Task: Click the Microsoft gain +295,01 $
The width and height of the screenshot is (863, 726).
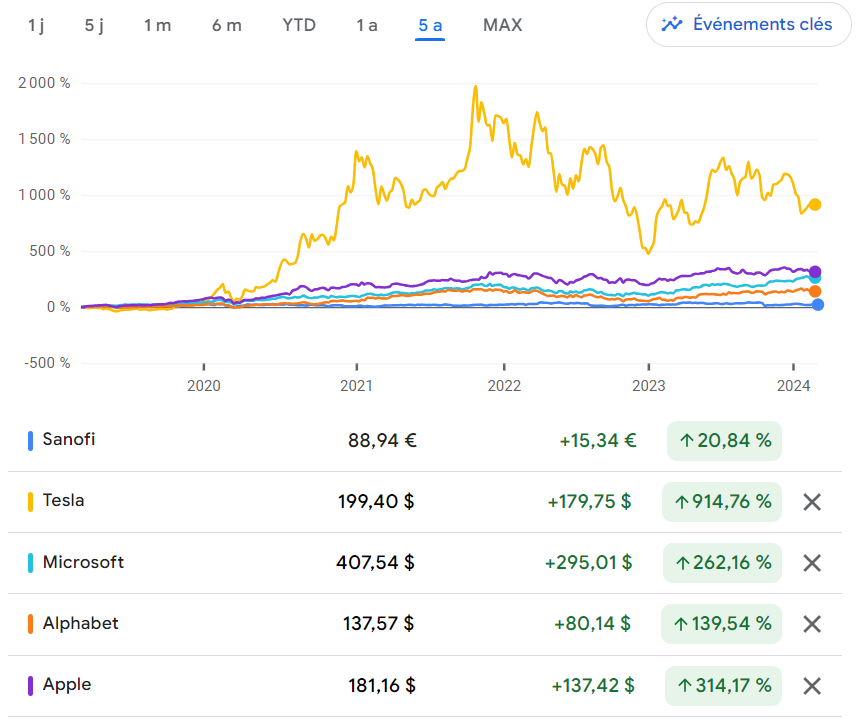Action: pos(588,563)
